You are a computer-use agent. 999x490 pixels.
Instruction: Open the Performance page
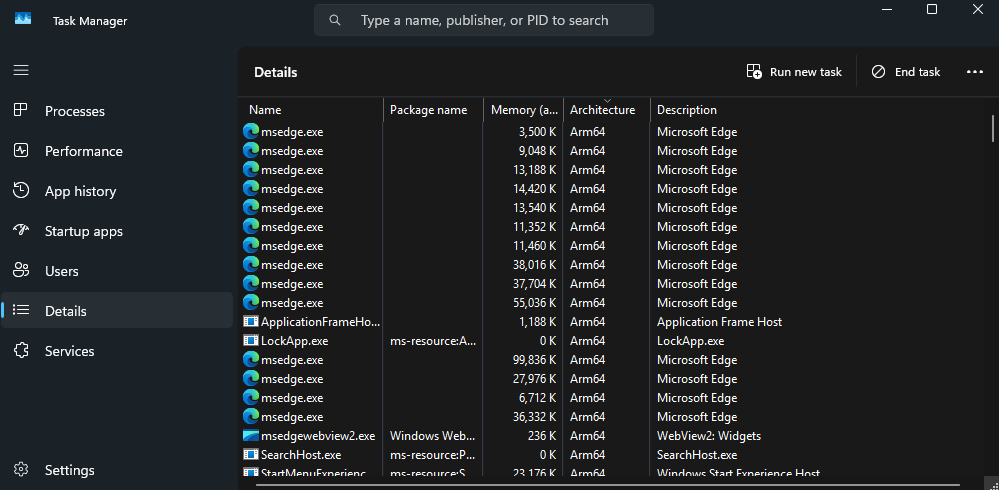point(117,151)
